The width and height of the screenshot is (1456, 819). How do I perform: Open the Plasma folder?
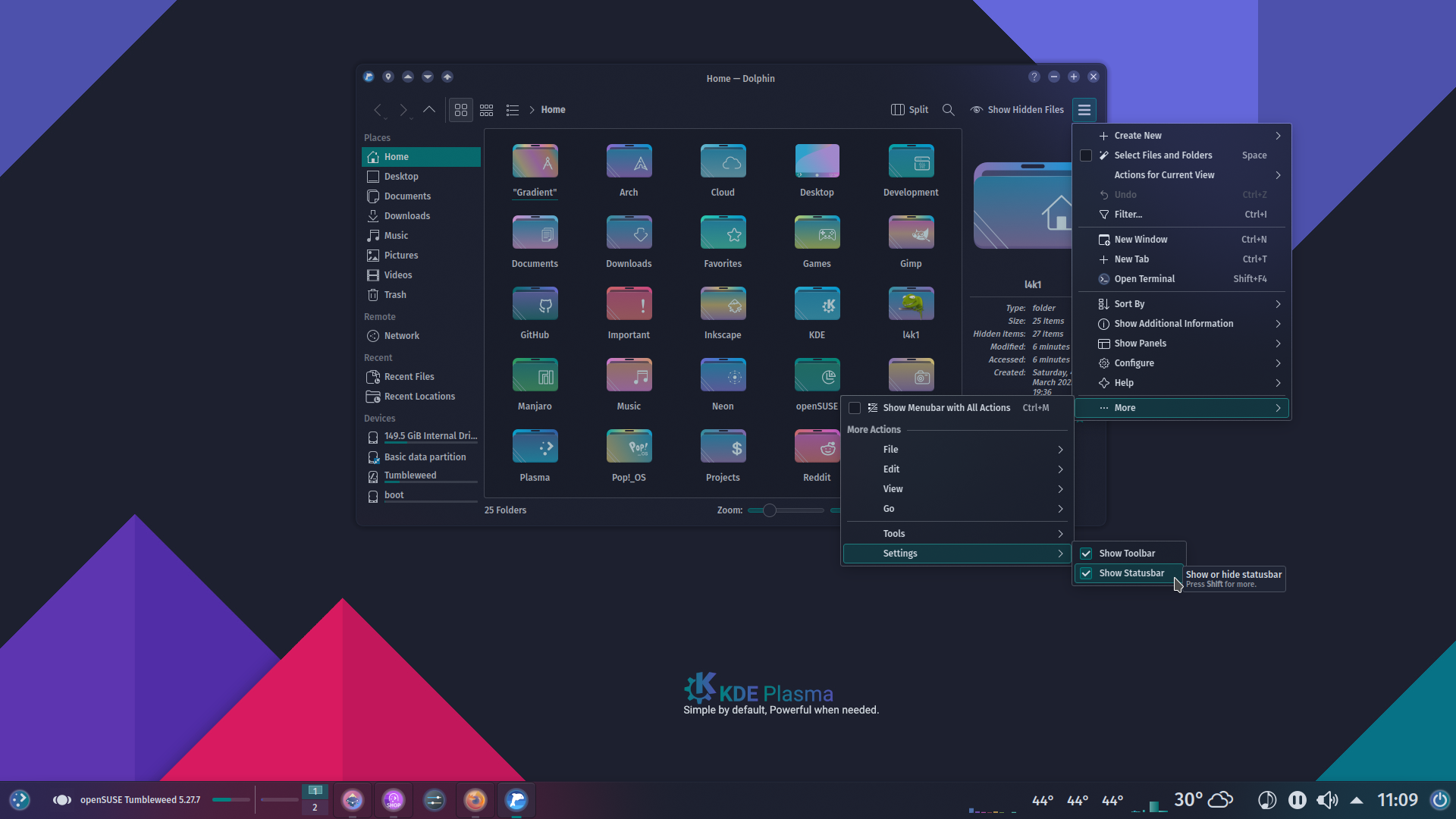point(535,457)
